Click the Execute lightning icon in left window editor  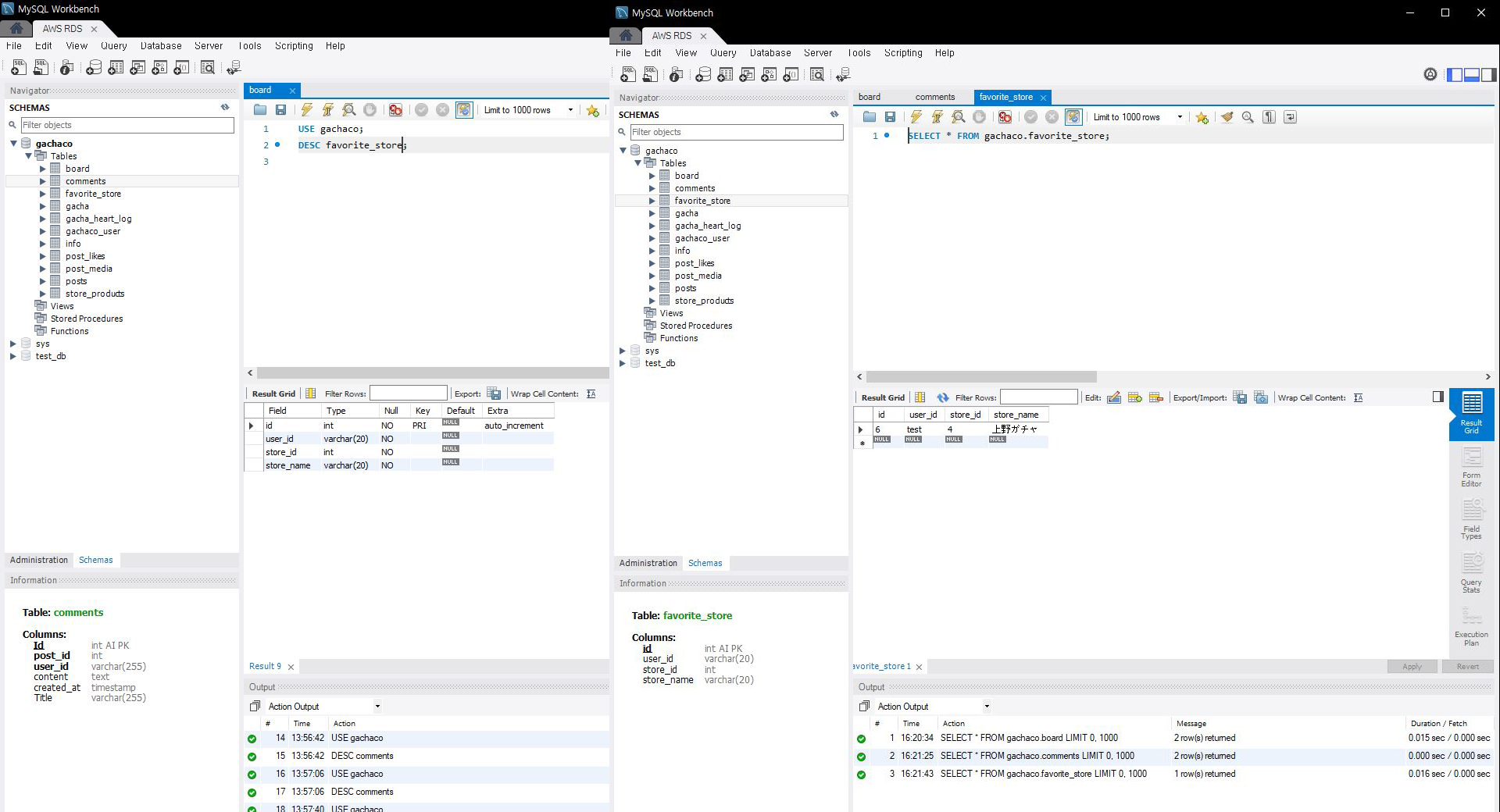click(x=306, y=110)
